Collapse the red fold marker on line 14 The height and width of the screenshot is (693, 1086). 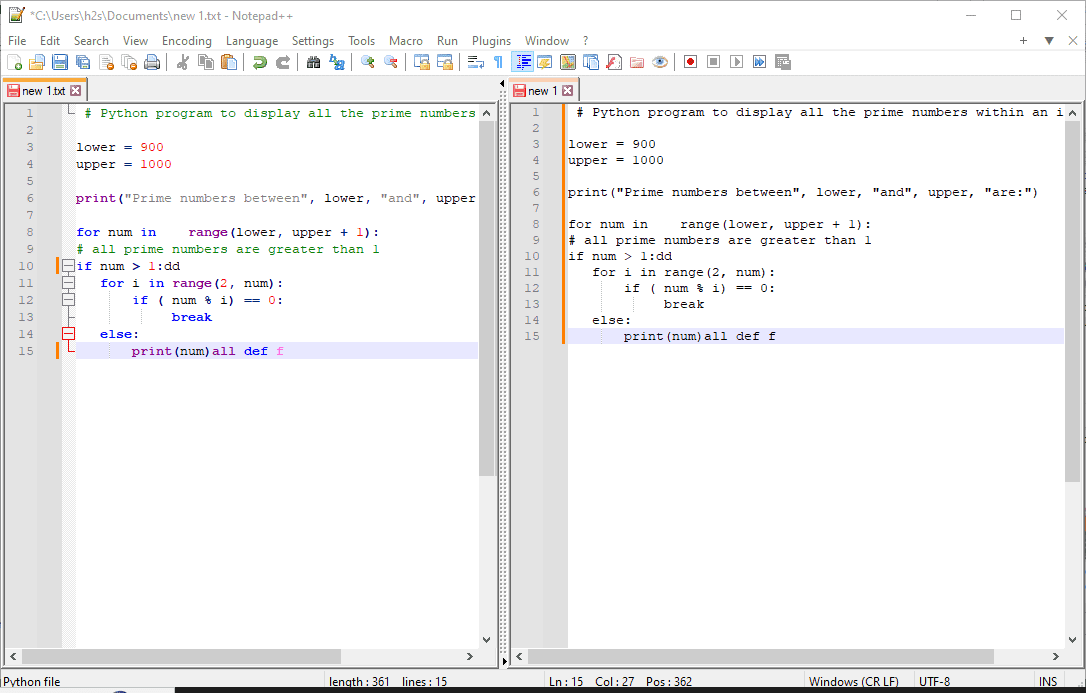tap(68, 334)
